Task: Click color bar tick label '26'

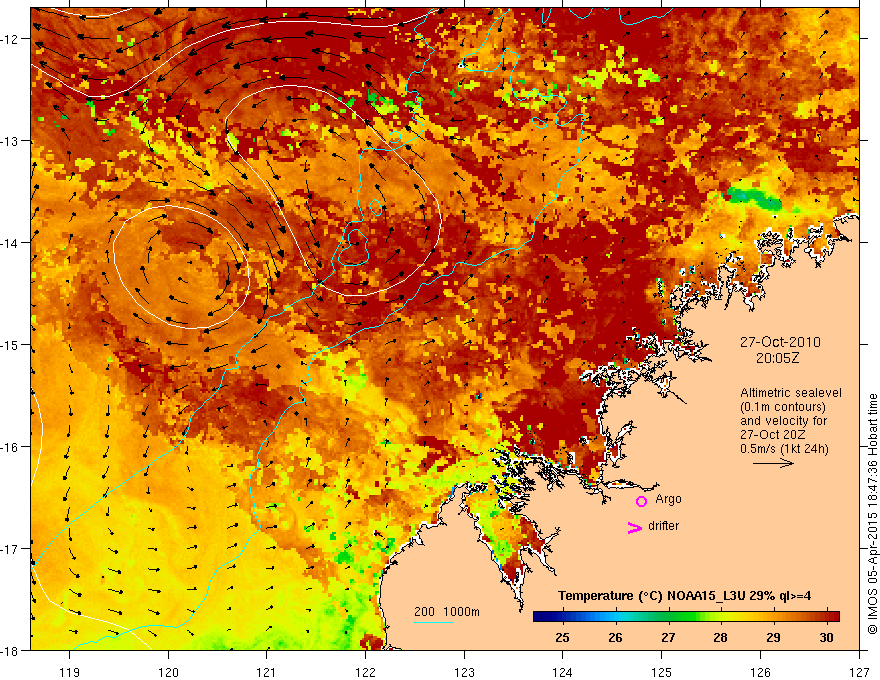Action: (x=615, y=637)
